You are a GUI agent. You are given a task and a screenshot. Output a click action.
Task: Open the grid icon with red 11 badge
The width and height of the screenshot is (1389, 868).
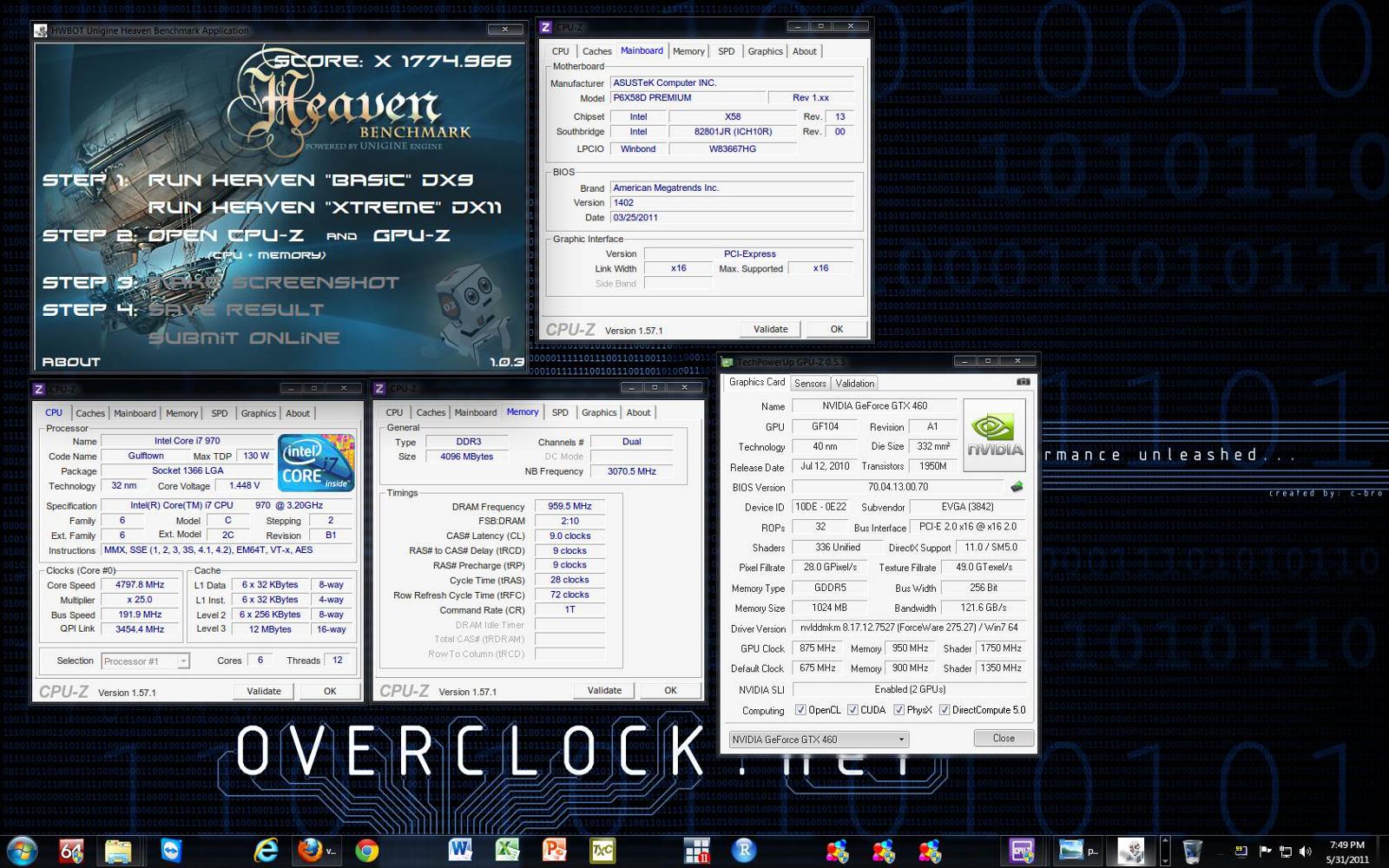(x=696, y=851)
